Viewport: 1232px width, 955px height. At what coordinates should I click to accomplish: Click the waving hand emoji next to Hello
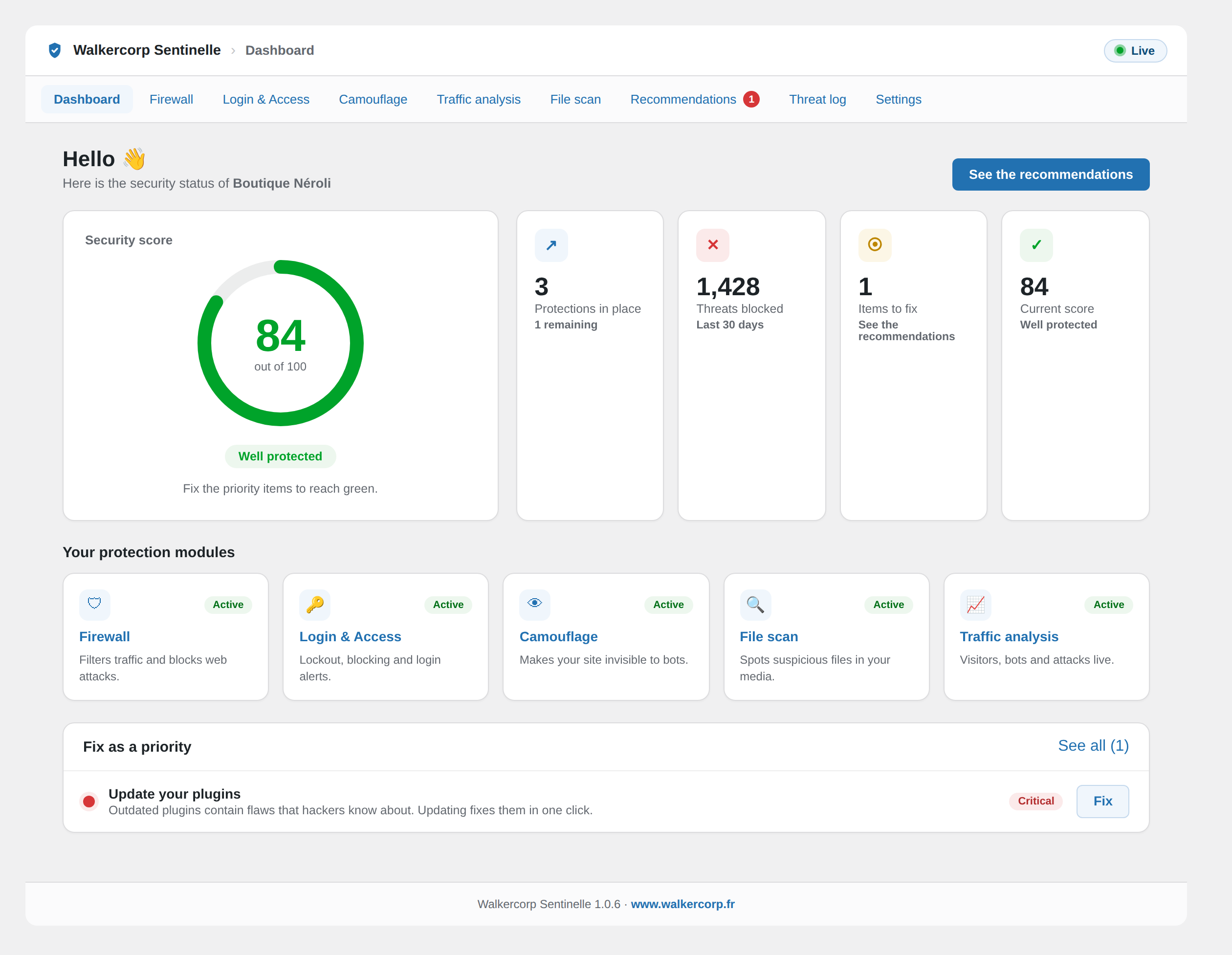coord(134,159)
